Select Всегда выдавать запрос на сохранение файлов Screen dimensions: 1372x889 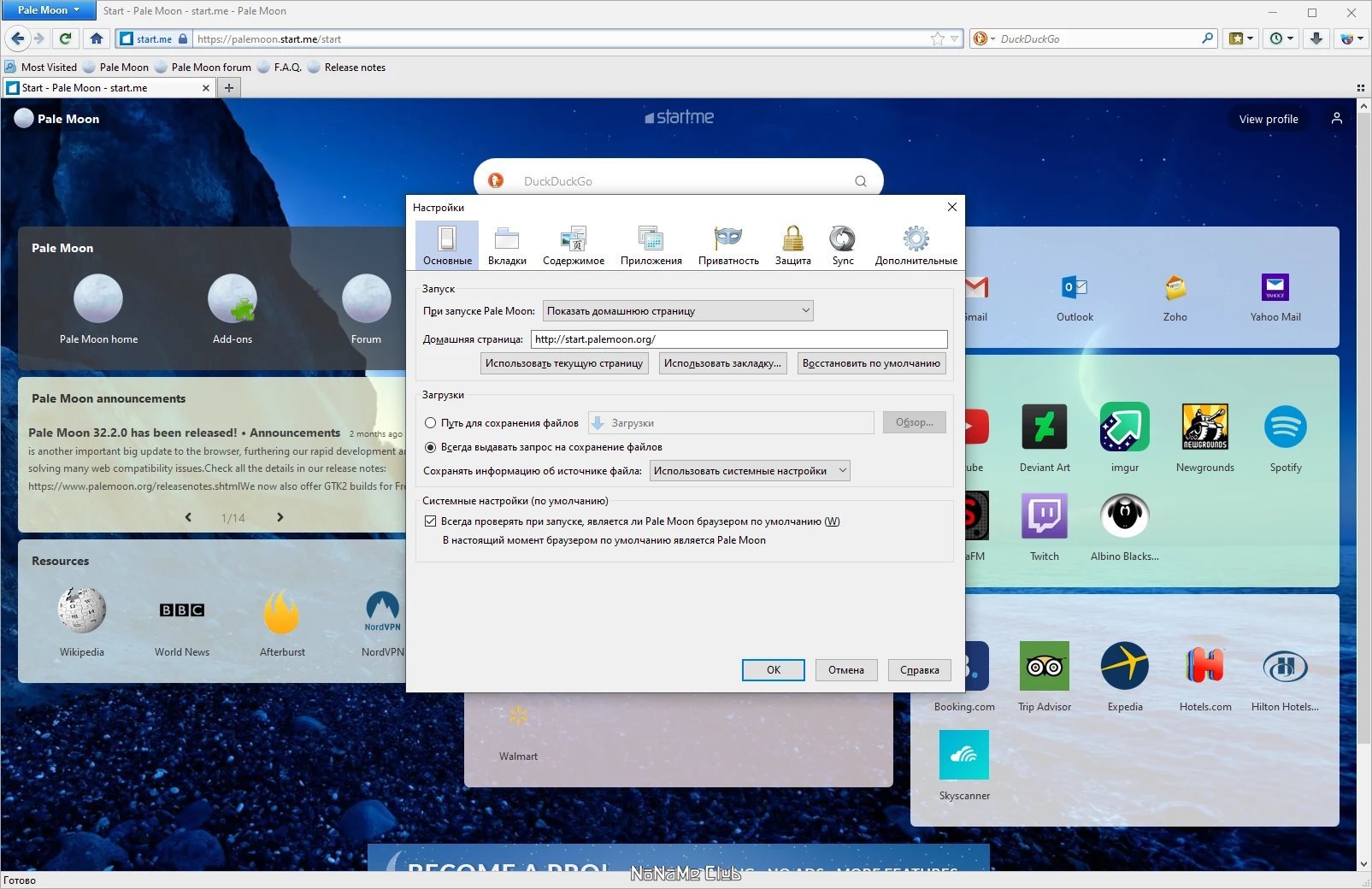click(x=431, y=447)
